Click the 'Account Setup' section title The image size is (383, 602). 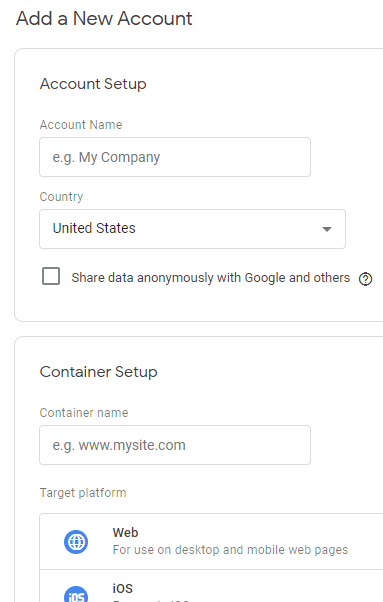(x=93, y=84)
